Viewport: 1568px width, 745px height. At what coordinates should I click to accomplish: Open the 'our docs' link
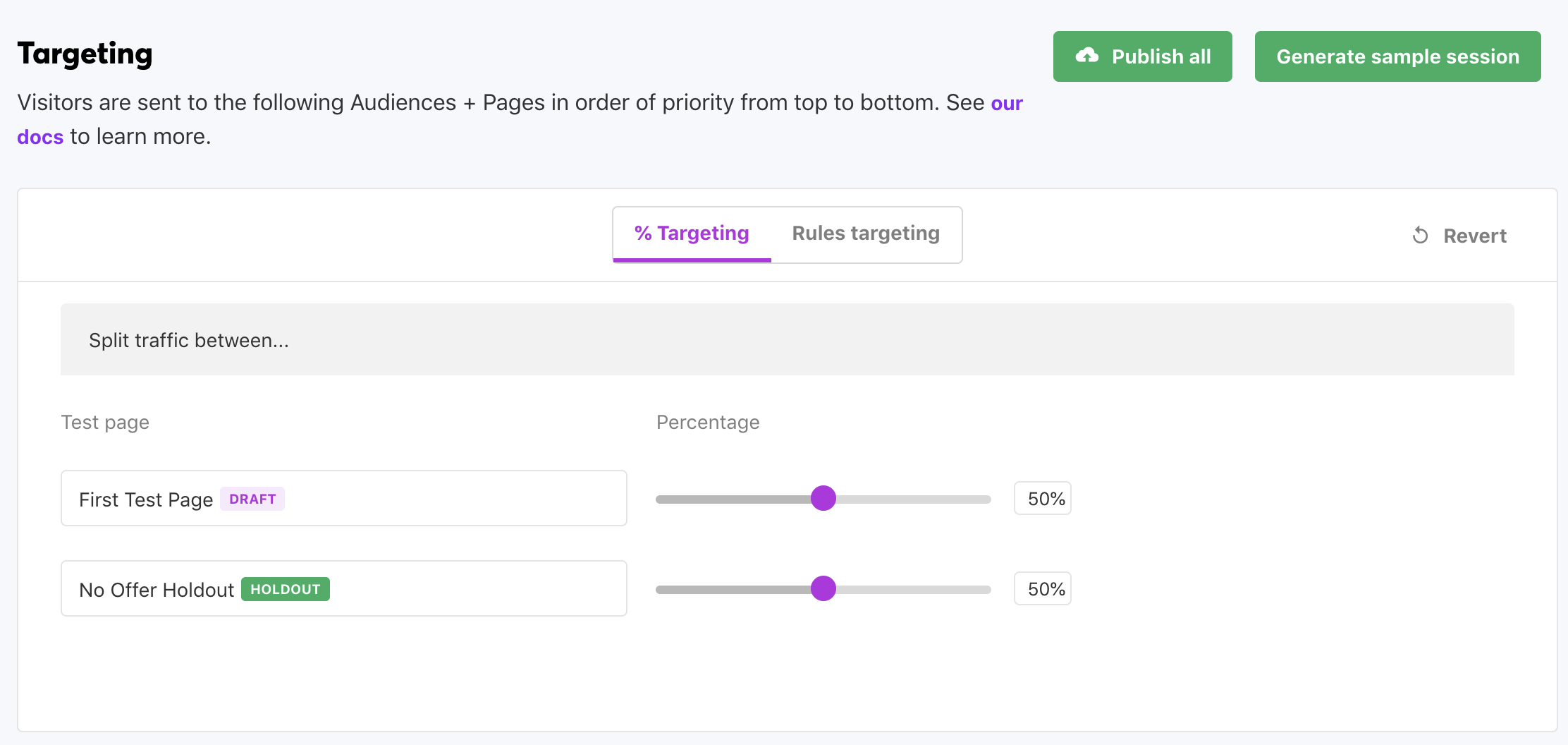[x=1006, y=103]
